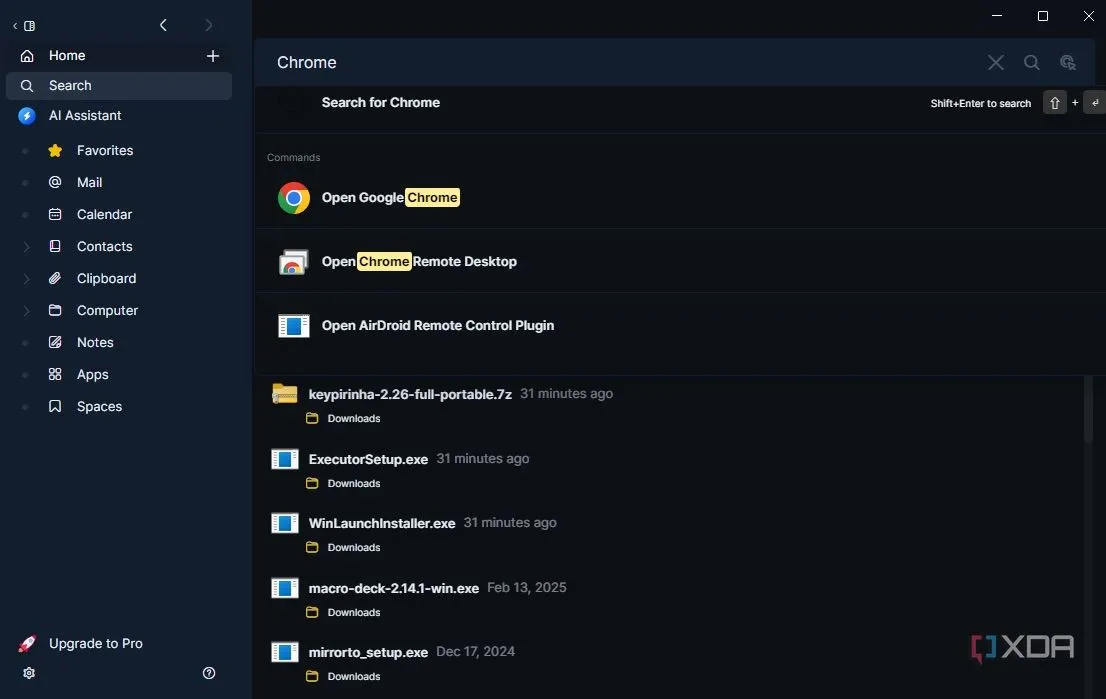
Task: Click the magnifier search icon in search bar
Action: pos(1032,63)
